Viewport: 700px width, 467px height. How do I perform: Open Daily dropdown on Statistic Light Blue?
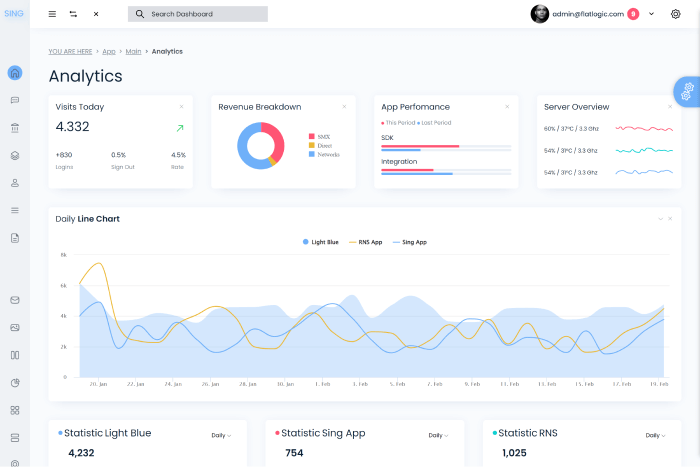(x=221, y=435)
